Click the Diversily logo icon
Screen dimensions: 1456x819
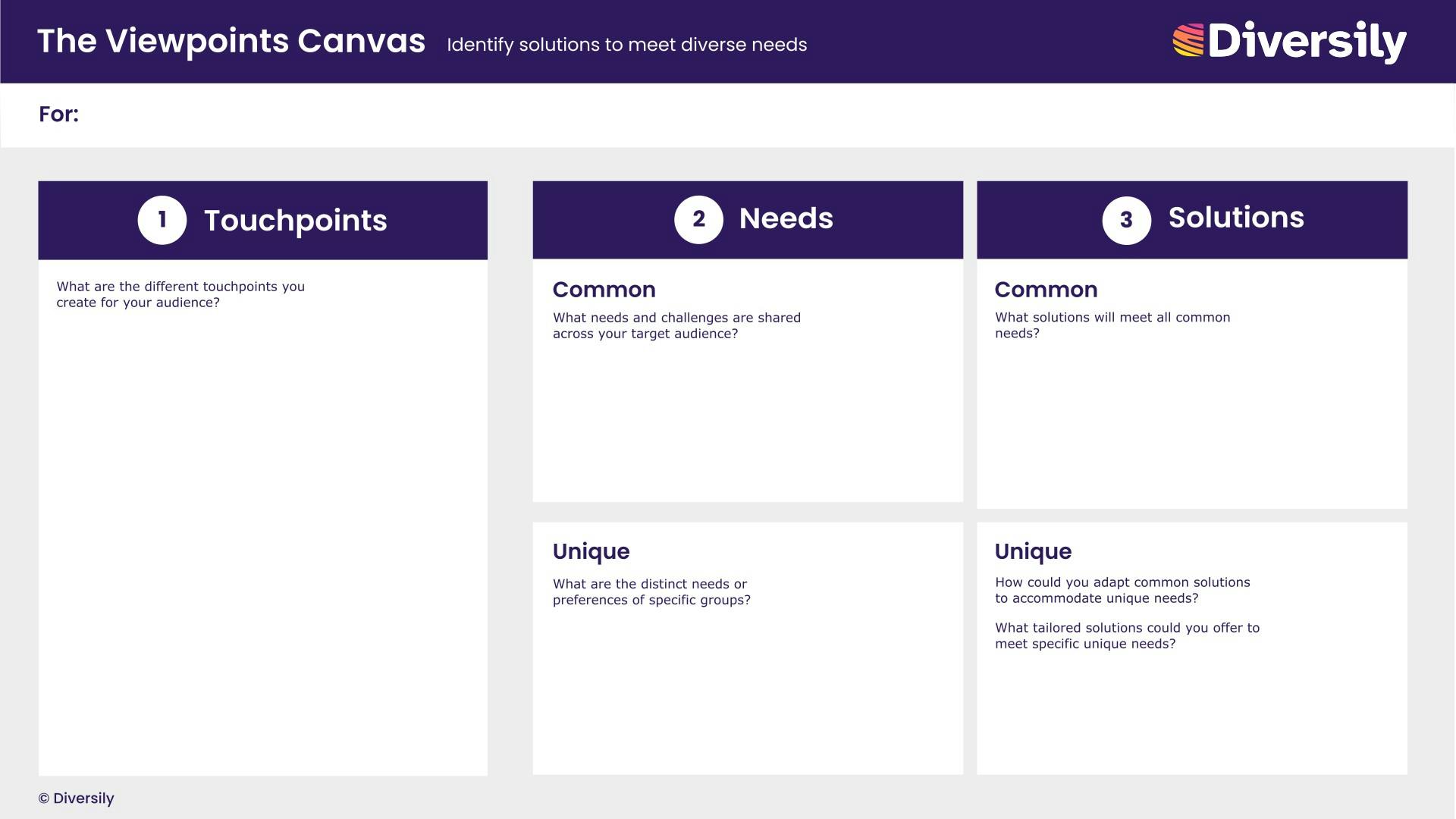1188,40
